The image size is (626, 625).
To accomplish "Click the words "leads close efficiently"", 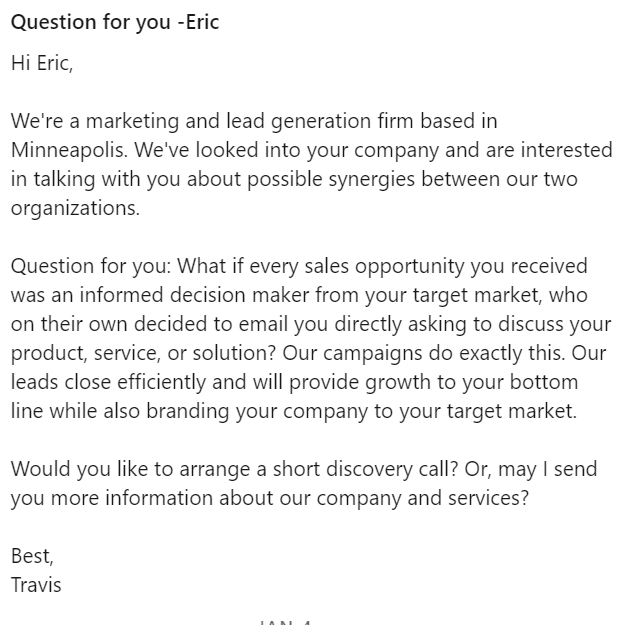I will click(108, 382).
